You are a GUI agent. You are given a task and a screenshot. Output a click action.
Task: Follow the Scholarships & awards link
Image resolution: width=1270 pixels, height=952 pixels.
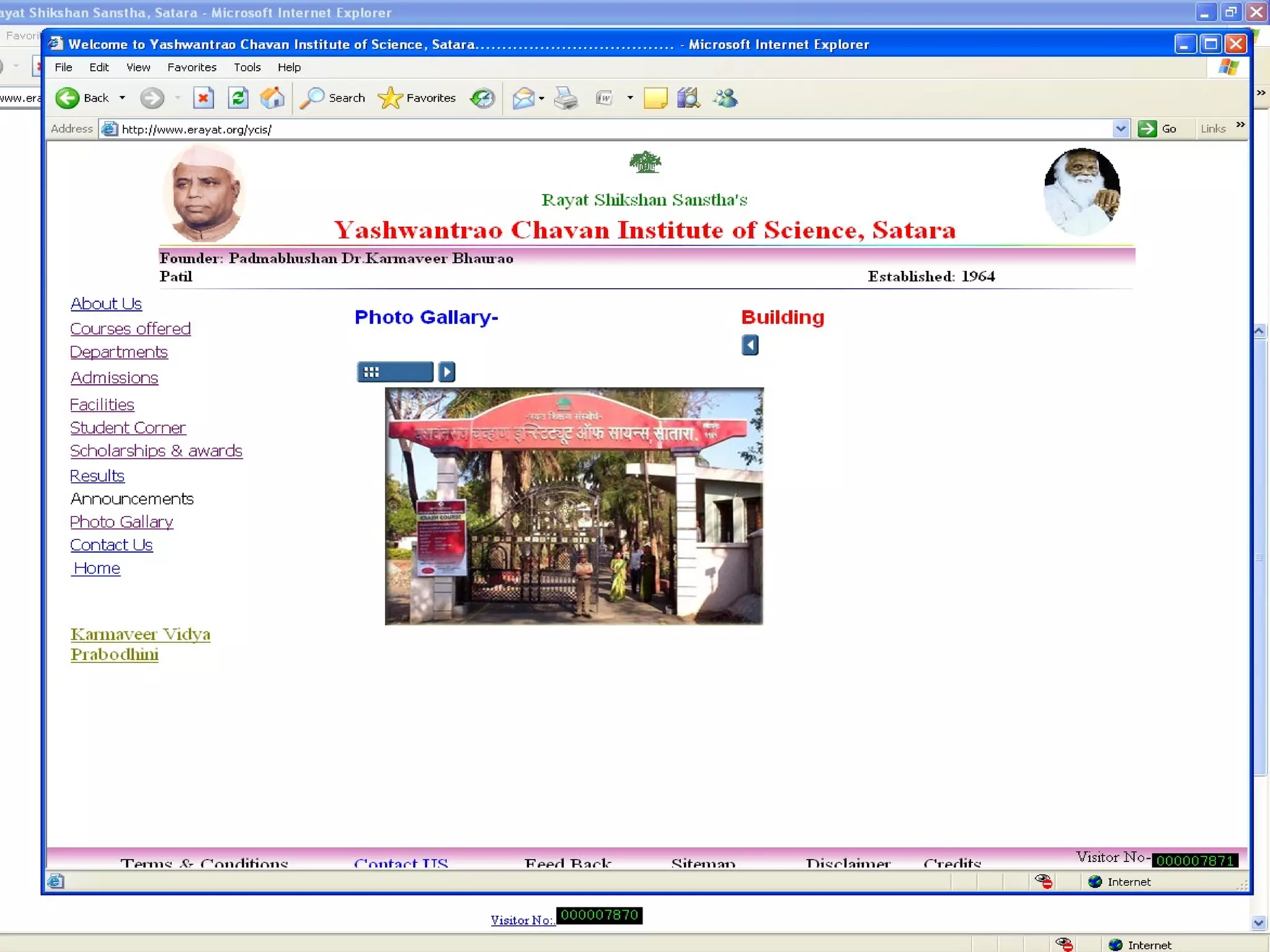pos(156,451)
